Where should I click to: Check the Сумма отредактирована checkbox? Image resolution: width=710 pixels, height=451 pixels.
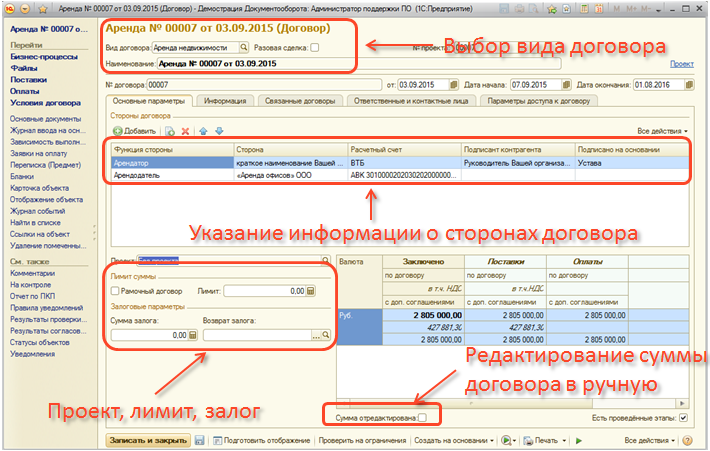pyautogui.click(x=421, y=417)
